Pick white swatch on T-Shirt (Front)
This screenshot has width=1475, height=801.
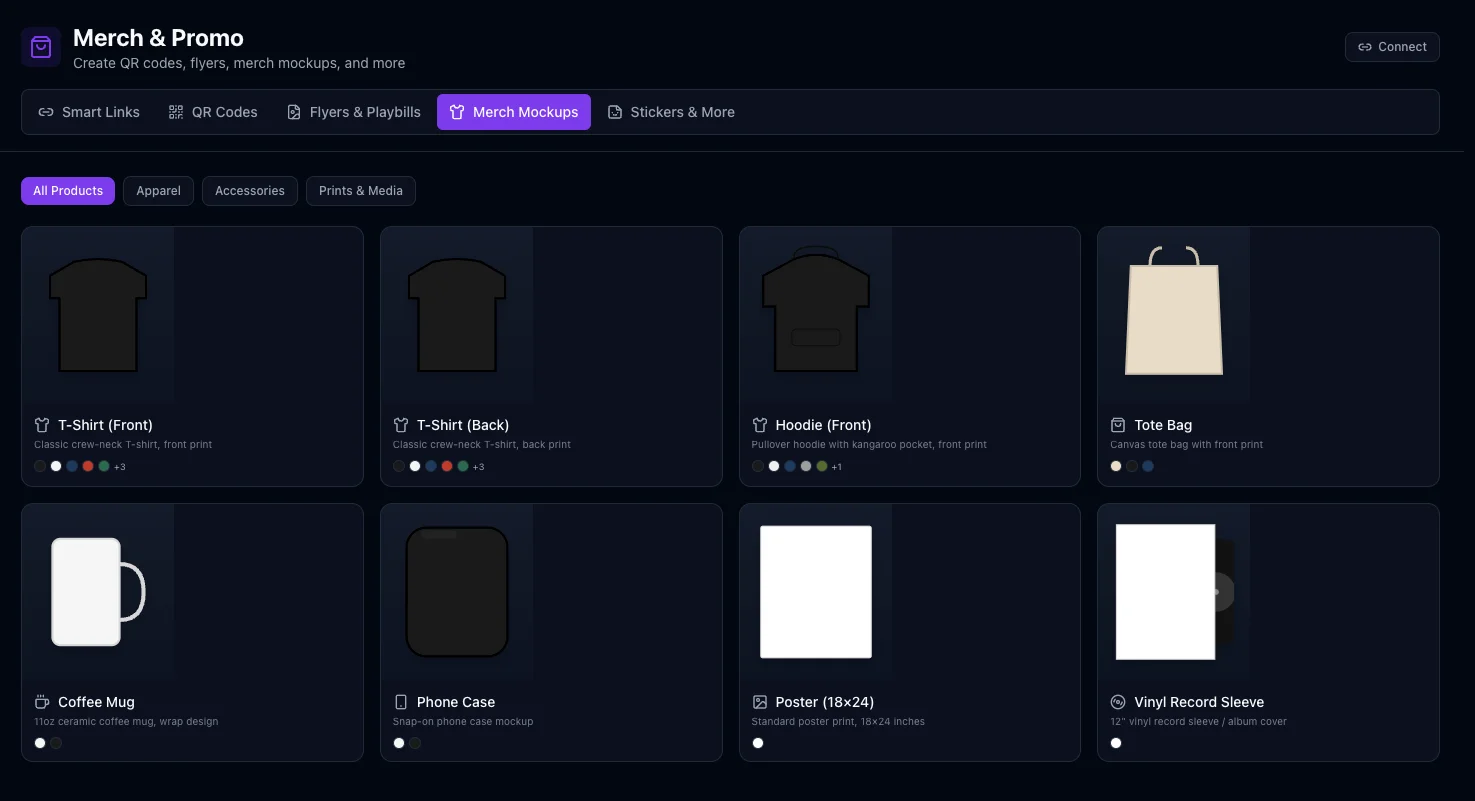56,466
